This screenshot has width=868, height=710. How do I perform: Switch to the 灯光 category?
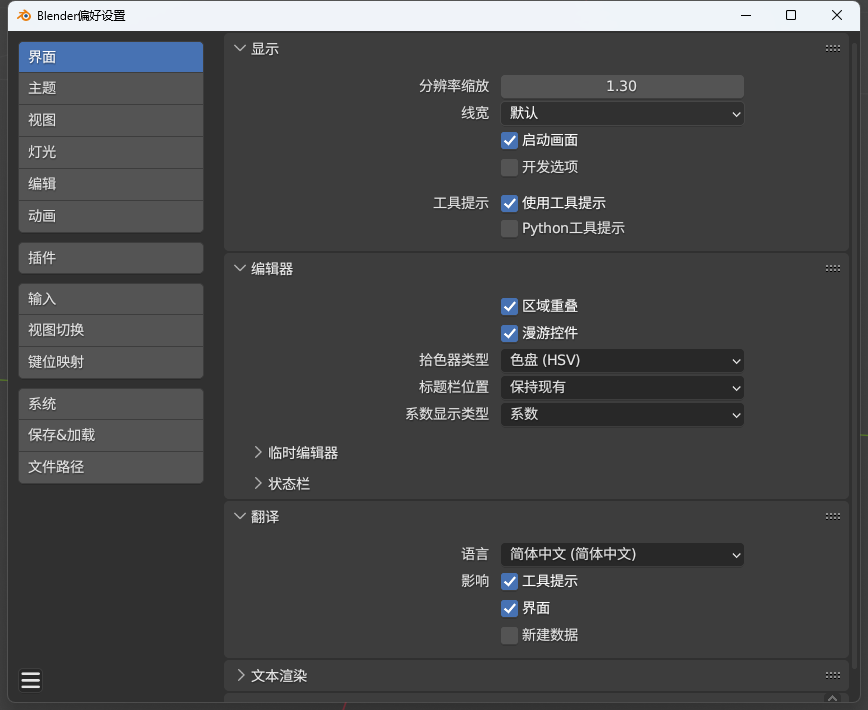pyautogui.click(x=111, y=152)
